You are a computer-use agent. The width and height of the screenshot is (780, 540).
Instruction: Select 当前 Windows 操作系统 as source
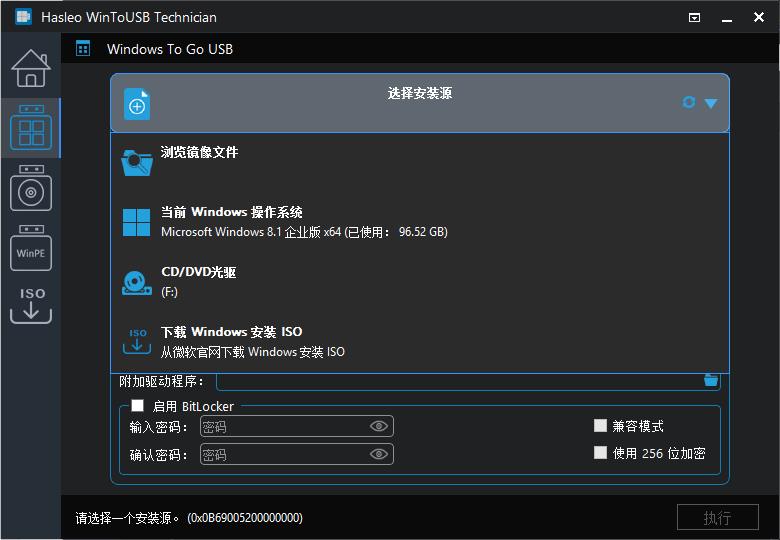pyautogui.click(x=420, y=222)
